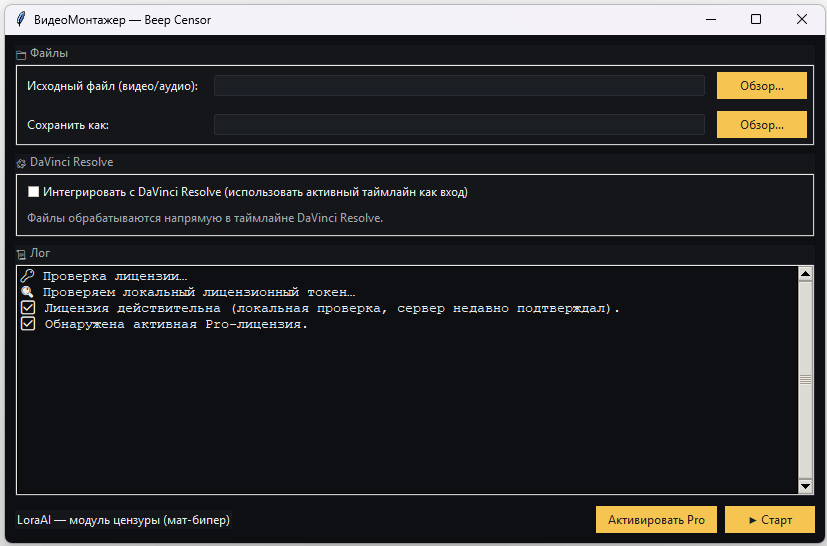Click the log scrollbar down arrow
The image size is (827, 546).
(805, 486)
